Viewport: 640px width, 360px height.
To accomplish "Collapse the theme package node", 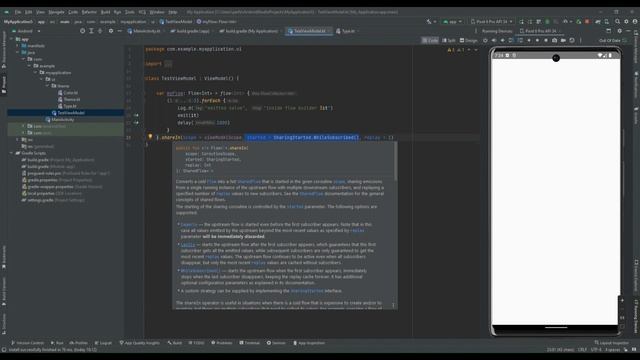I will [x=47, y=86].
